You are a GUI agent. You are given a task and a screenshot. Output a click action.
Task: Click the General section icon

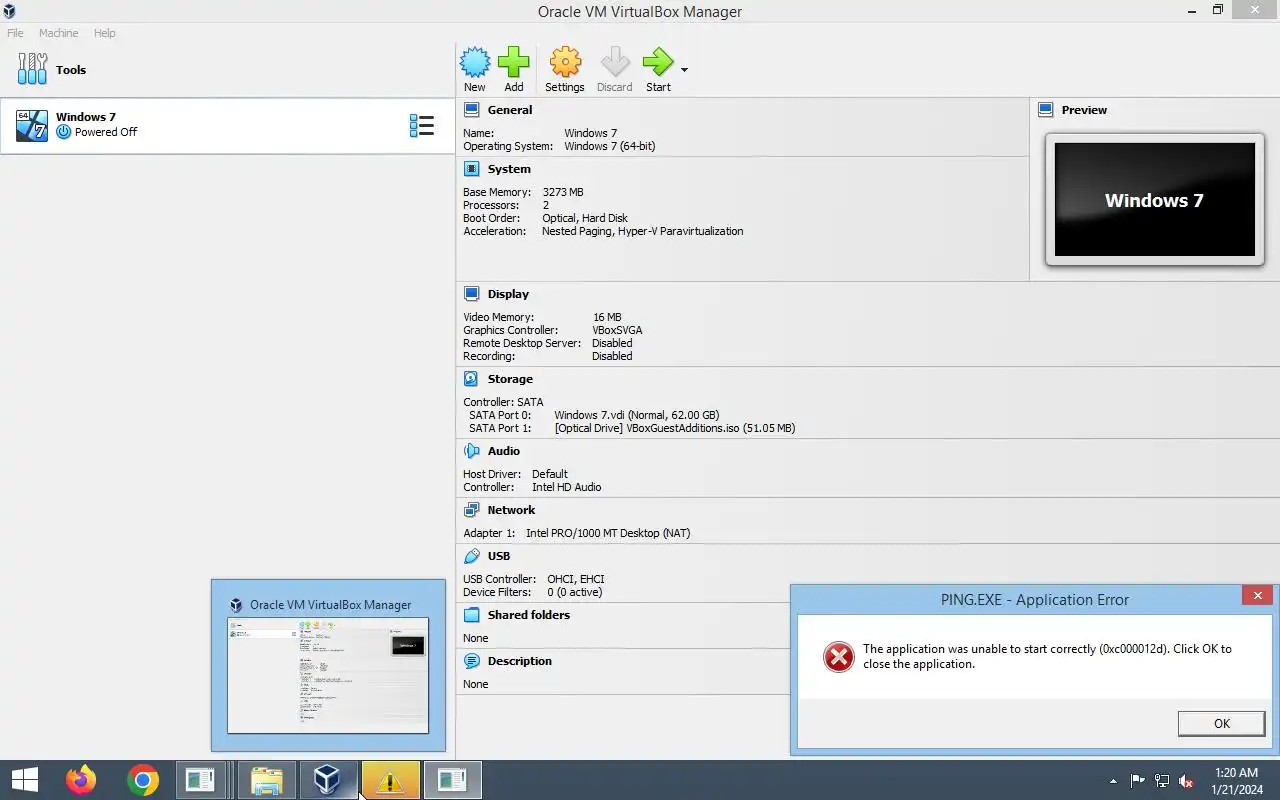472,110
